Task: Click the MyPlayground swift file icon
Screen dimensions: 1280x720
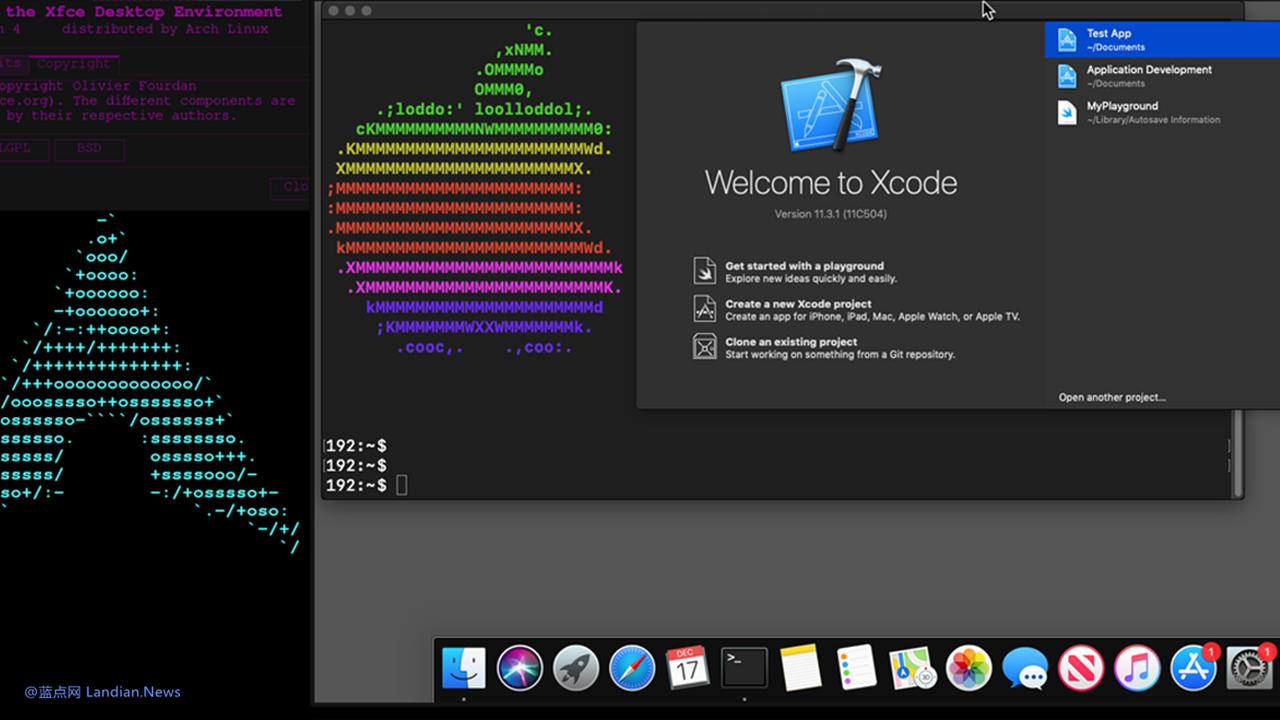Action: pos(1067,112)
